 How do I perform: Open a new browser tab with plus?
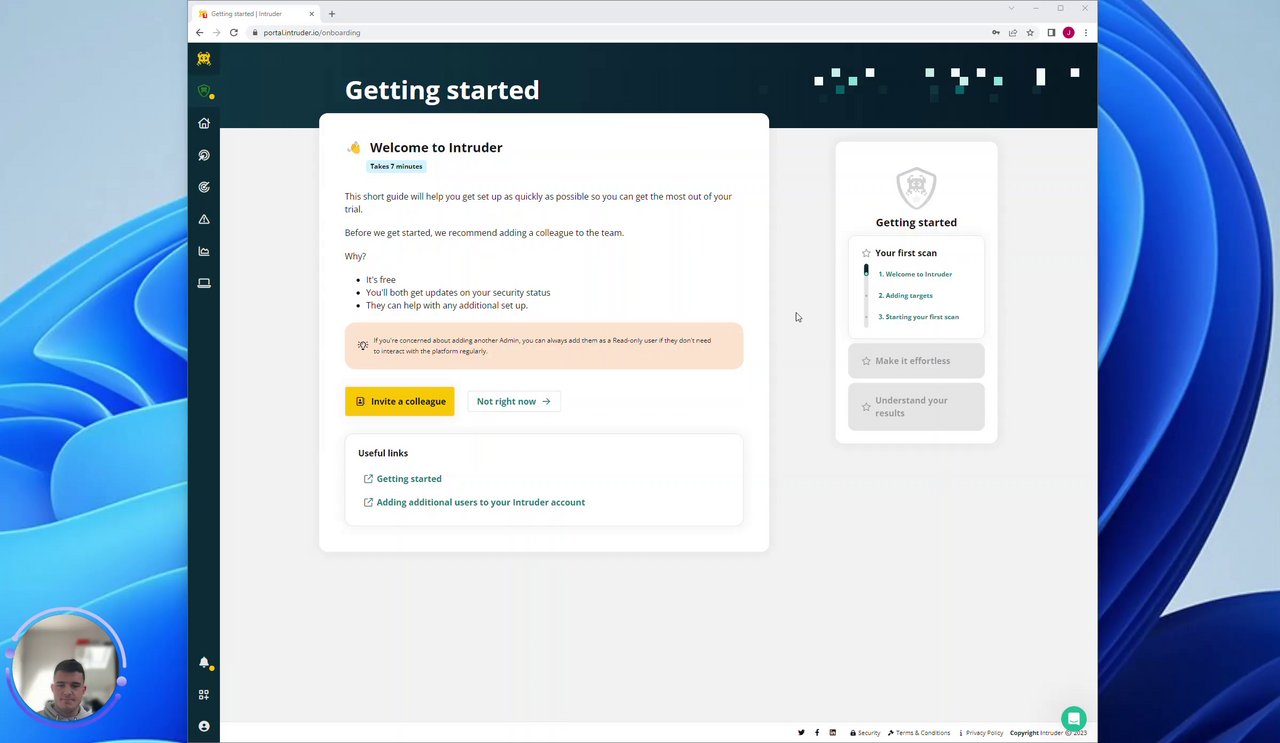click(x=332, y=14)
